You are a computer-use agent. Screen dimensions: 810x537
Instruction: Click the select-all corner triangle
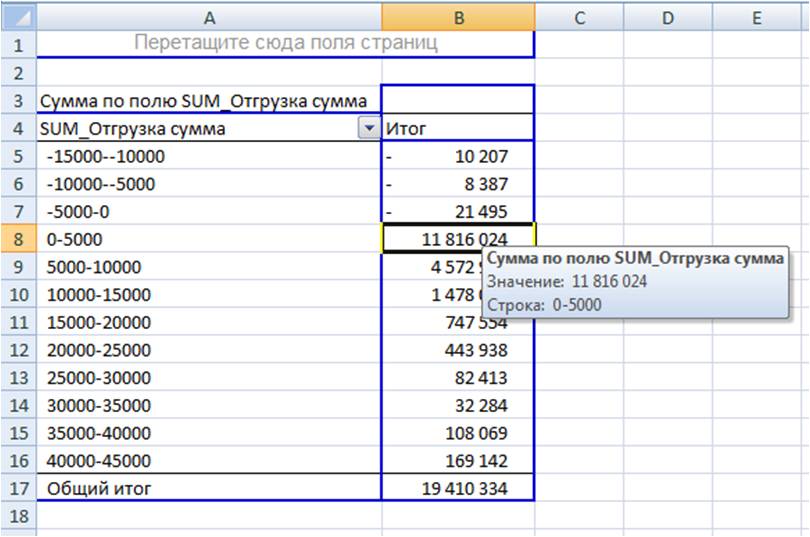[19, 18]
